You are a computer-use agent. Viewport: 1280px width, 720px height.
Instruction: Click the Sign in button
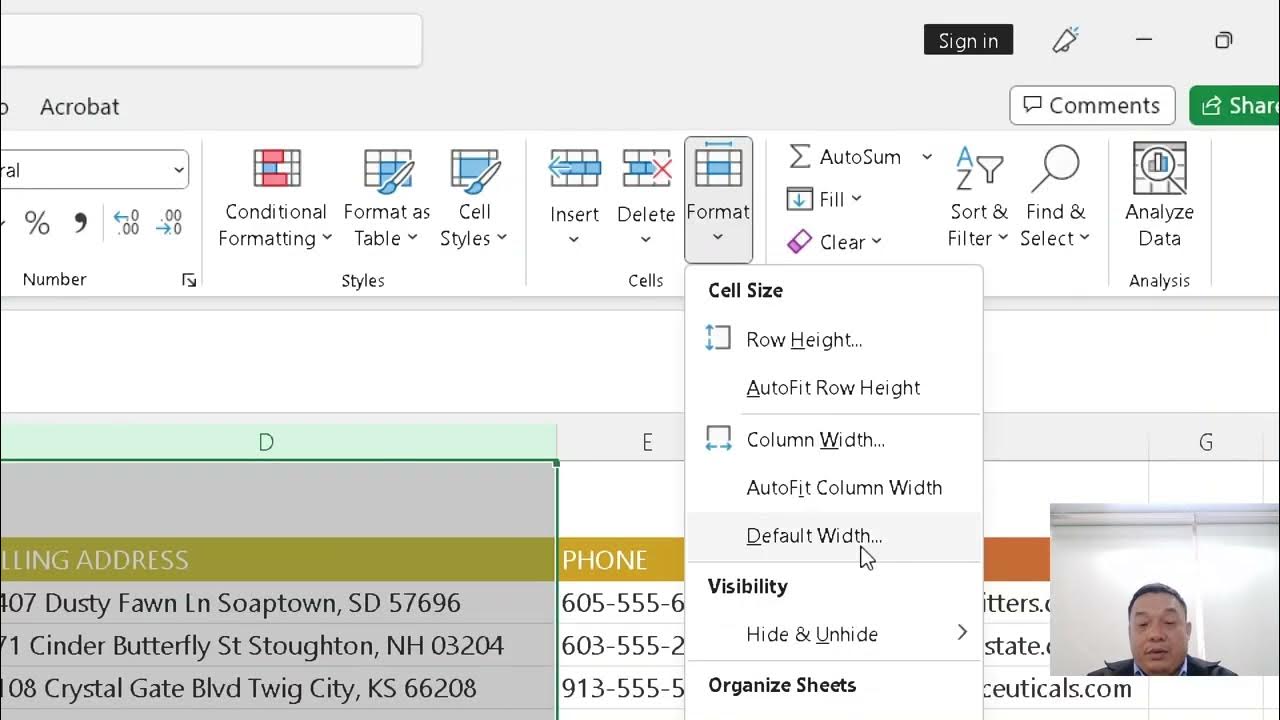(968, 41)
